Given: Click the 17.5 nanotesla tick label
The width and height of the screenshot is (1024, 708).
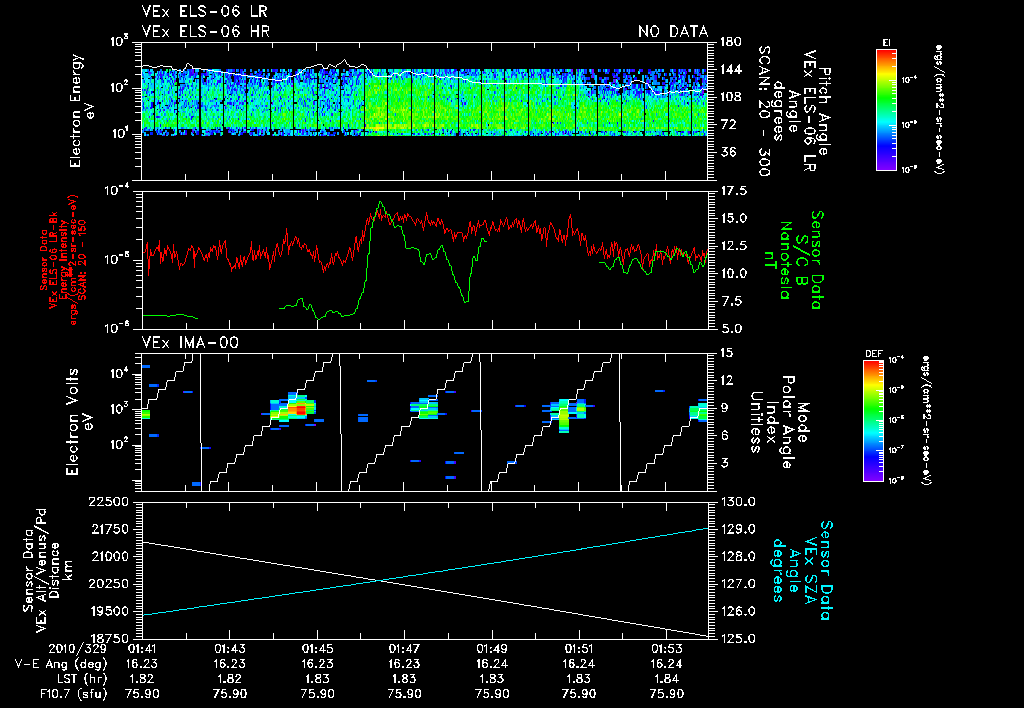Looking at the screenshot, I should pos(733,191).
